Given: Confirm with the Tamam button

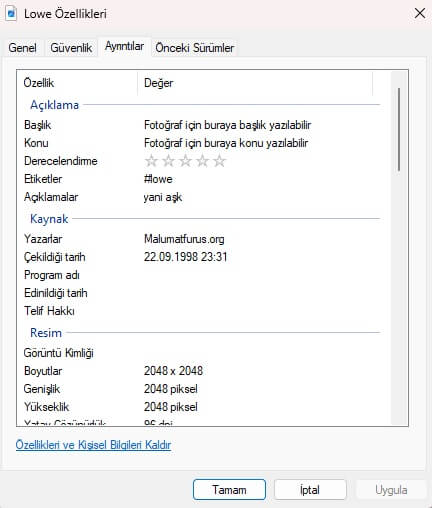Looking at the screenshot, I should click(x=229, y=490).
